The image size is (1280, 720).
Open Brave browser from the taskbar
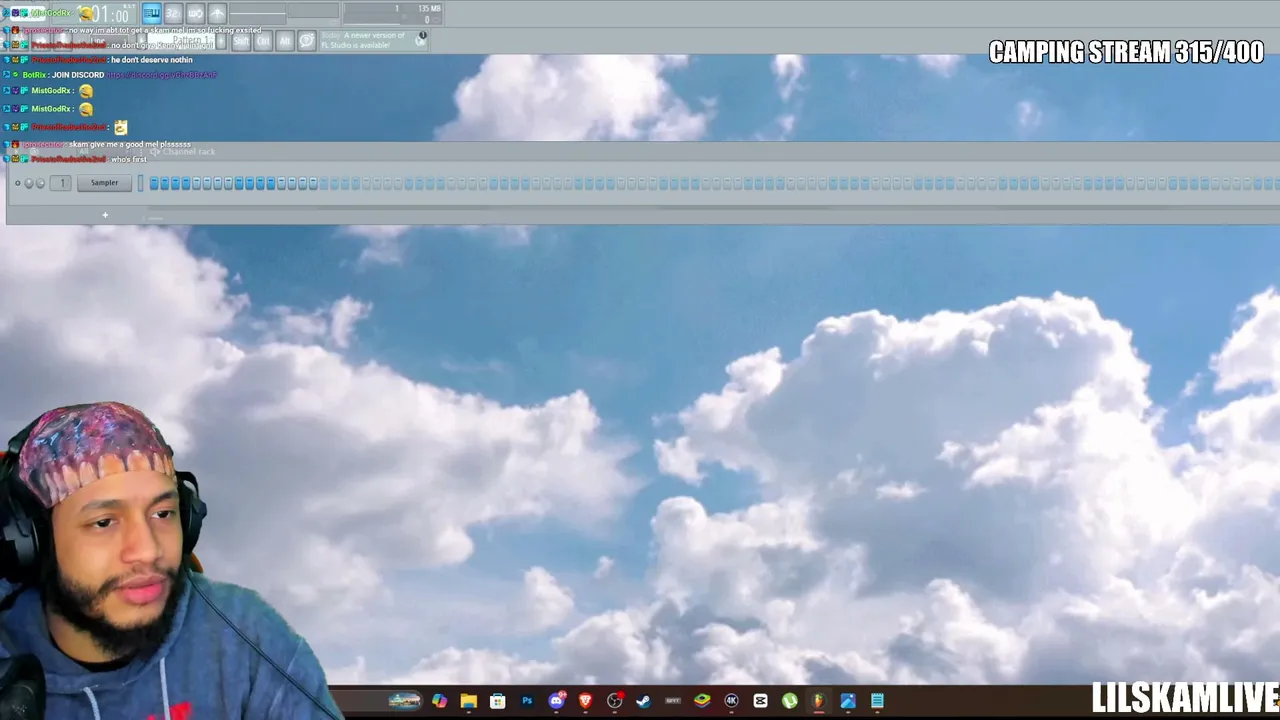tap(586, 701)
